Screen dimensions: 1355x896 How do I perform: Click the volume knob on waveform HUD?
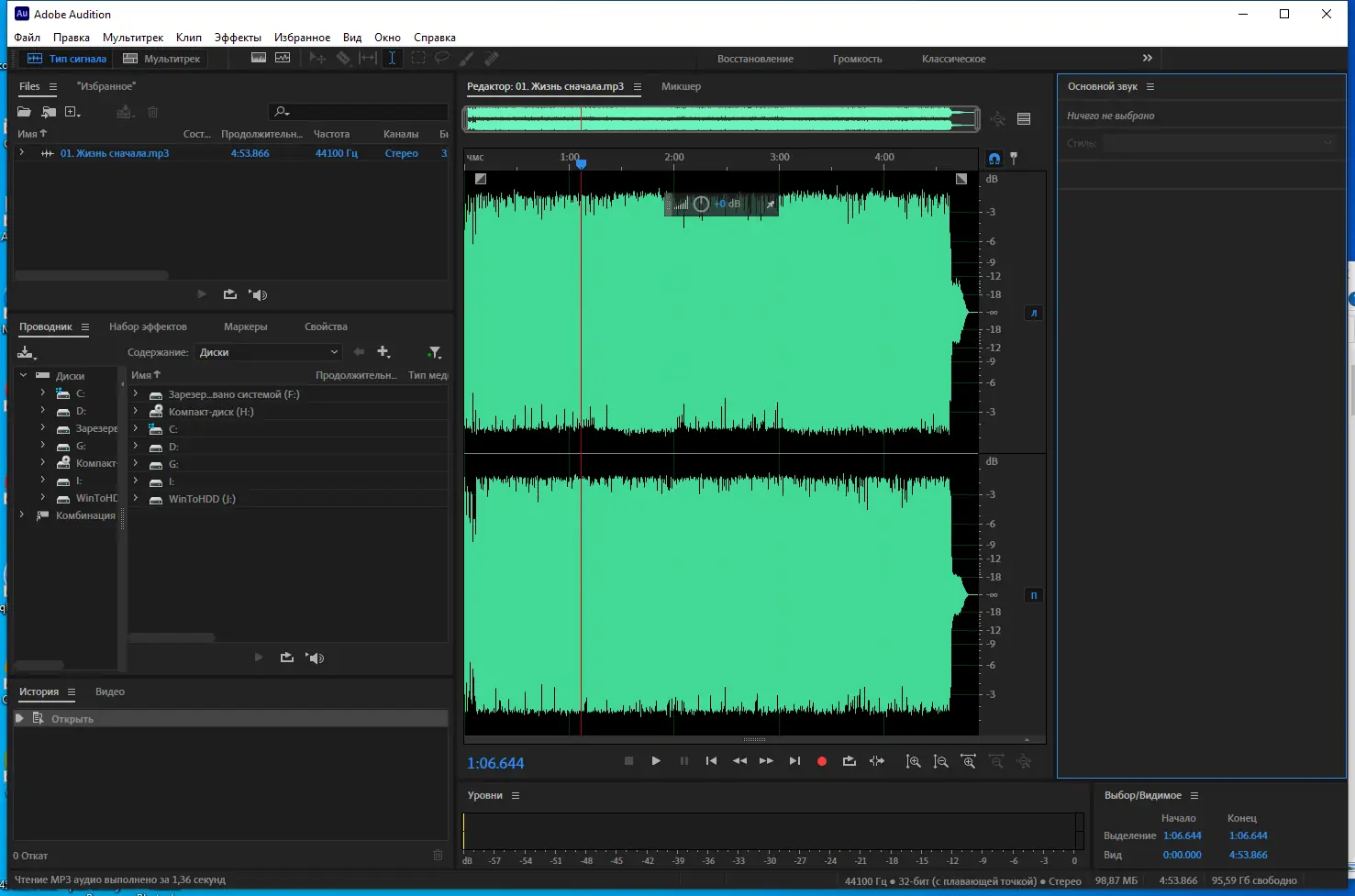coord(701,204)
